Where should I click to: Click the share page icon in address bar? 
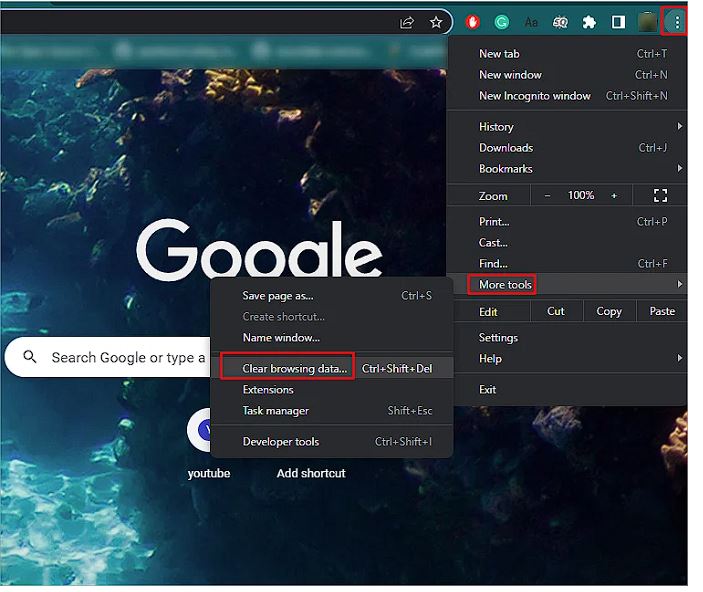pyautogui.click(x=407, y=22)
